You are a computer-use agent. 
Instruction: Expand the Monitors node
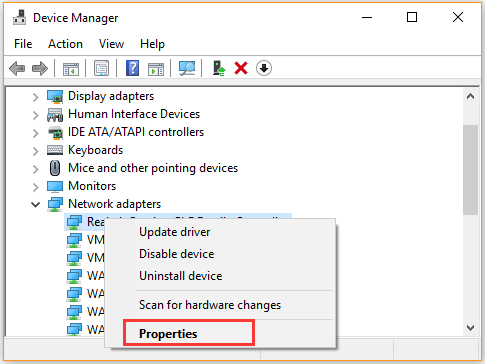click(35, 187)
